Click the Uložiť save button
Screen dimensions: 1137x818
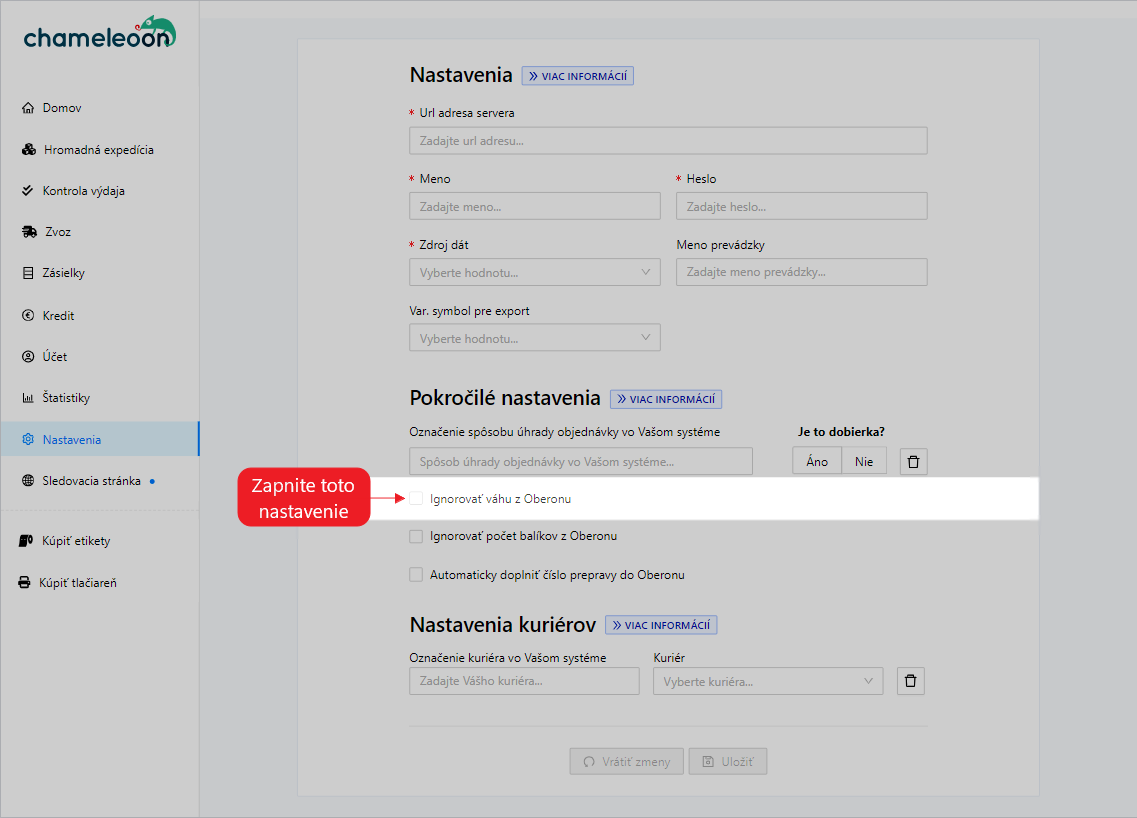pyautogui.click(x=728, y=761)
